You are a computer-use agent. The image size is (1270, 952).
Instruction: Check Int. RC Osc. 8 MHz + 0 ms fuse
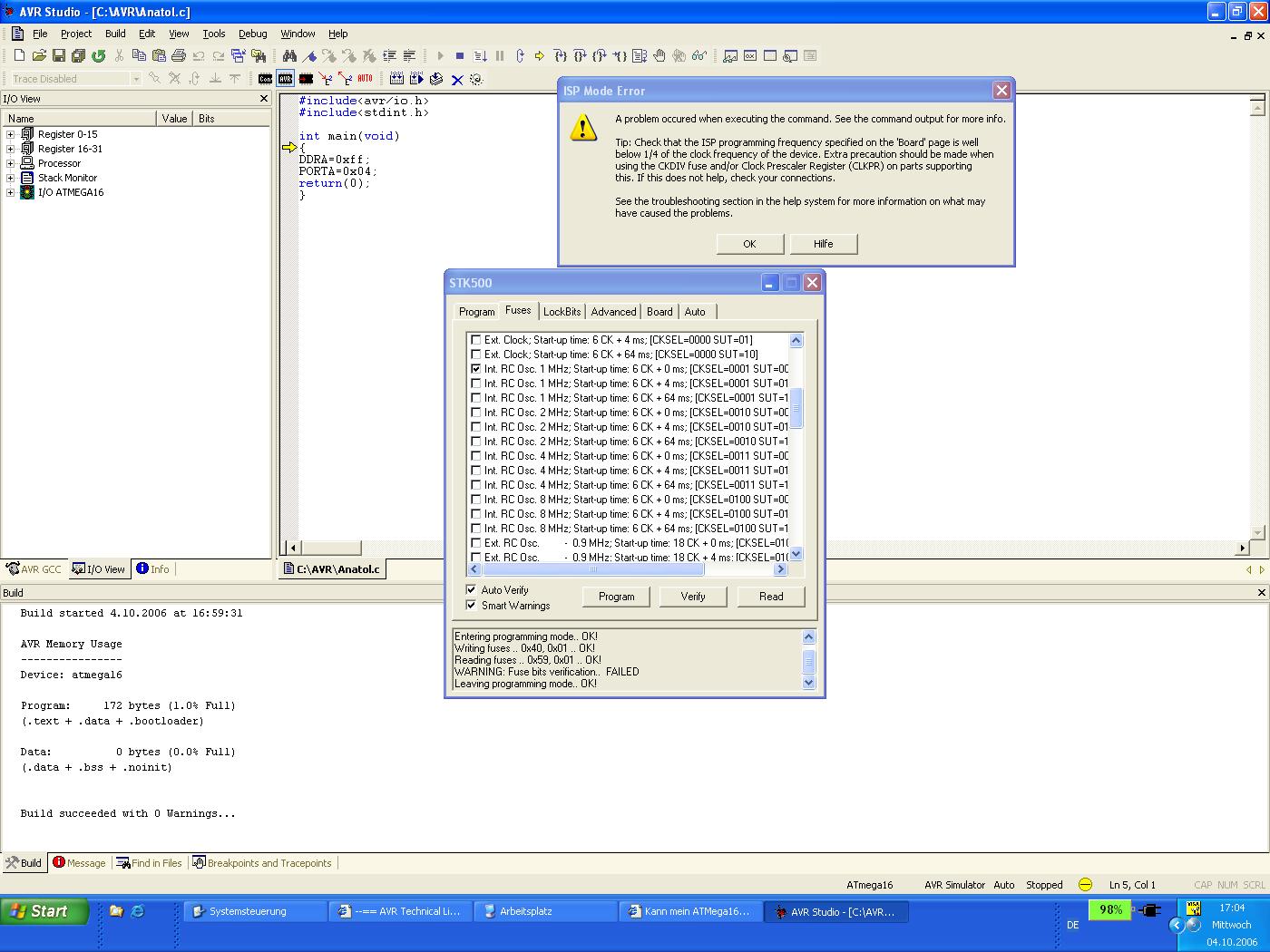475,500
